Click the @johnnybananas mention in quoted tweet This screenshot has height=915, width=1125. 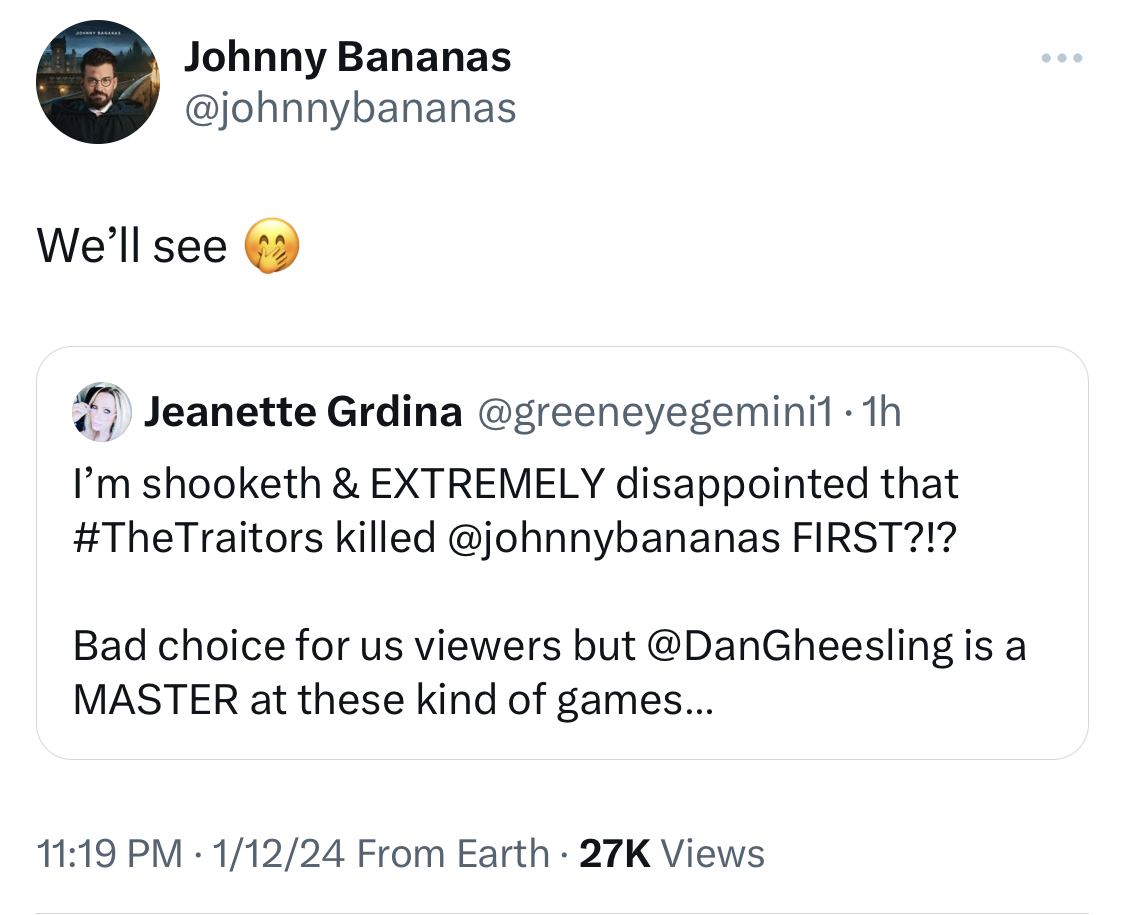click(614, 539)
